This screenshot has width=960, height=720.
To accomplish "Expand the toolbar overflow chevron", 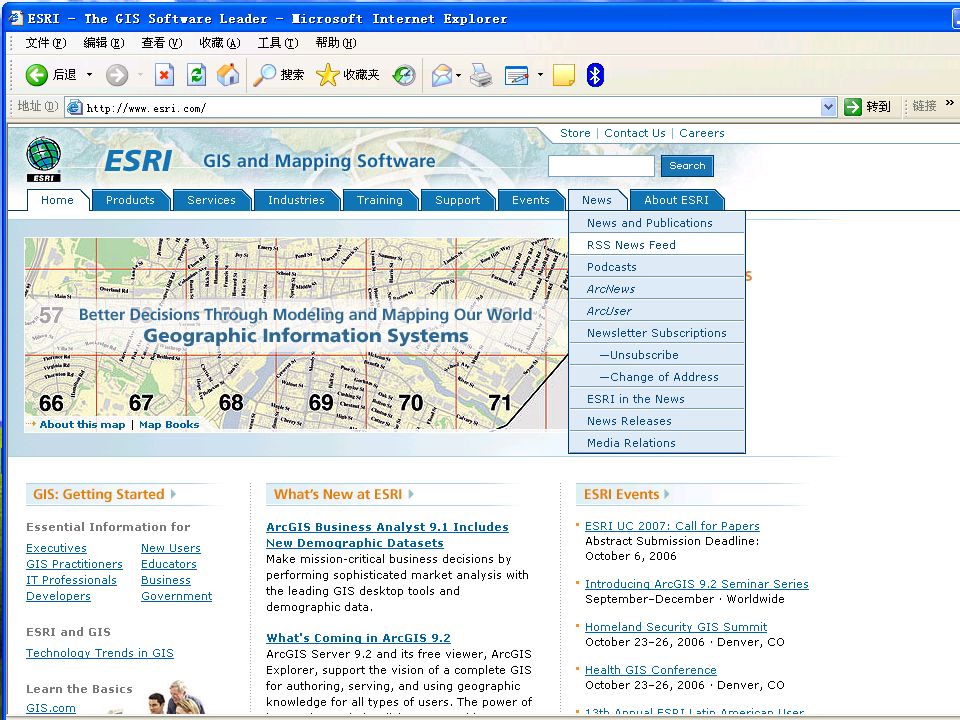I will pyautogui.click(x=950, y=103).
